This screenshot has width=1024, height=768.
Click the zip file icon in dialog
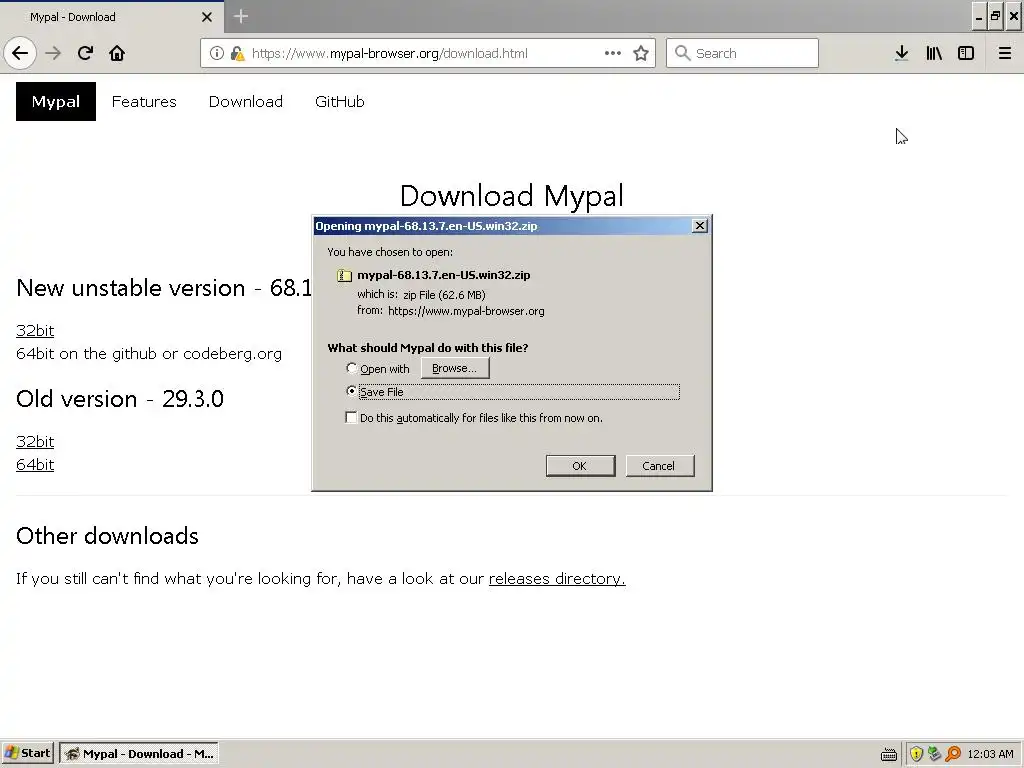(x=344, y=276)
